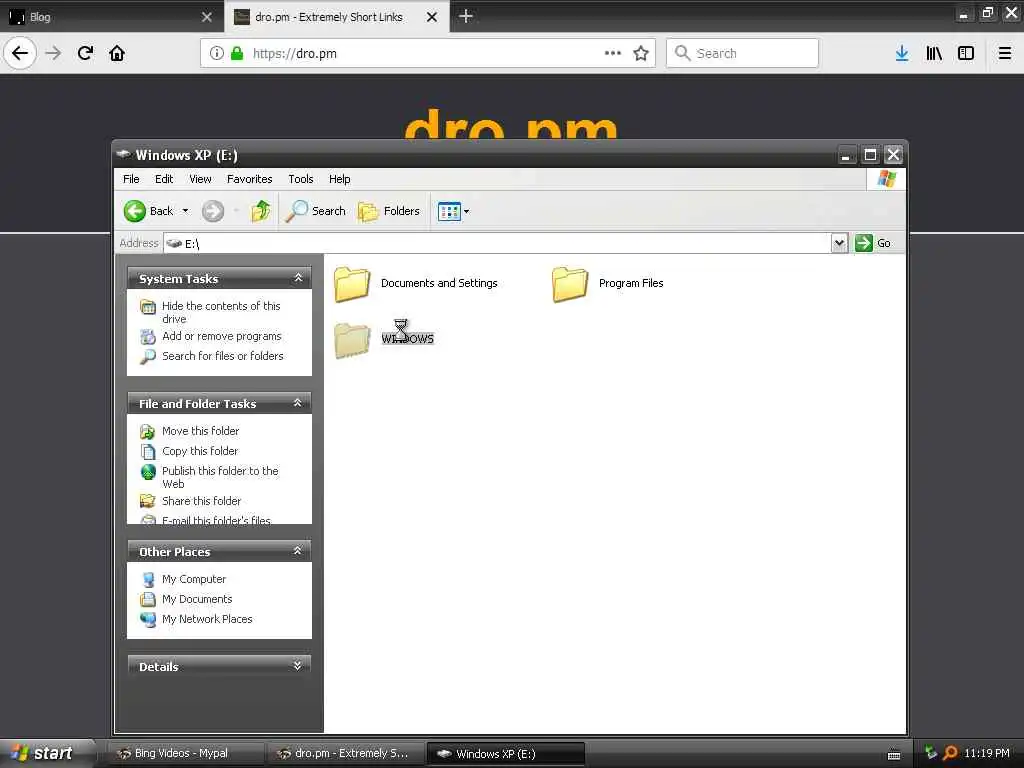This screenshot has height=768, width=1024.
Task: Collapse the System Tasks panel
Action: tap(298, 278)
